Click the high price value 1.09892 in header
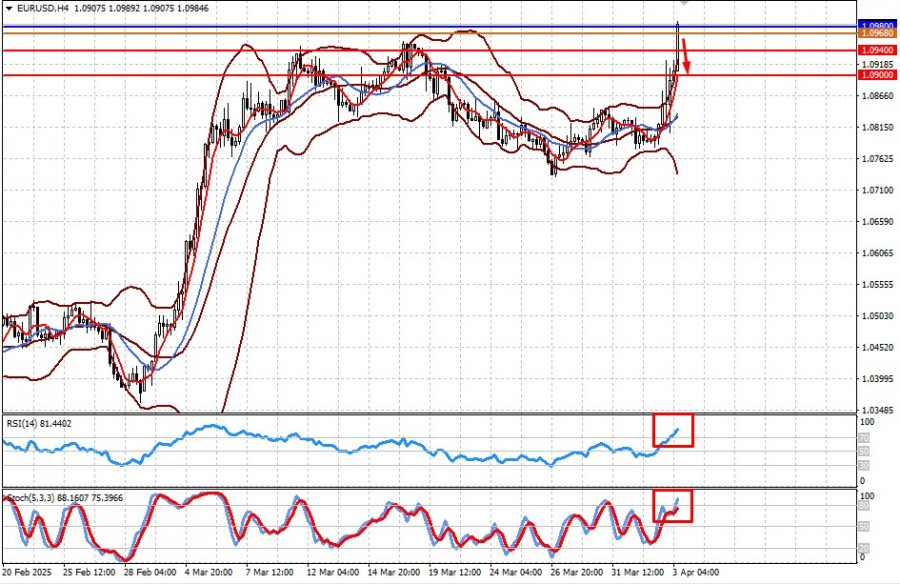 tap(125, 9)
